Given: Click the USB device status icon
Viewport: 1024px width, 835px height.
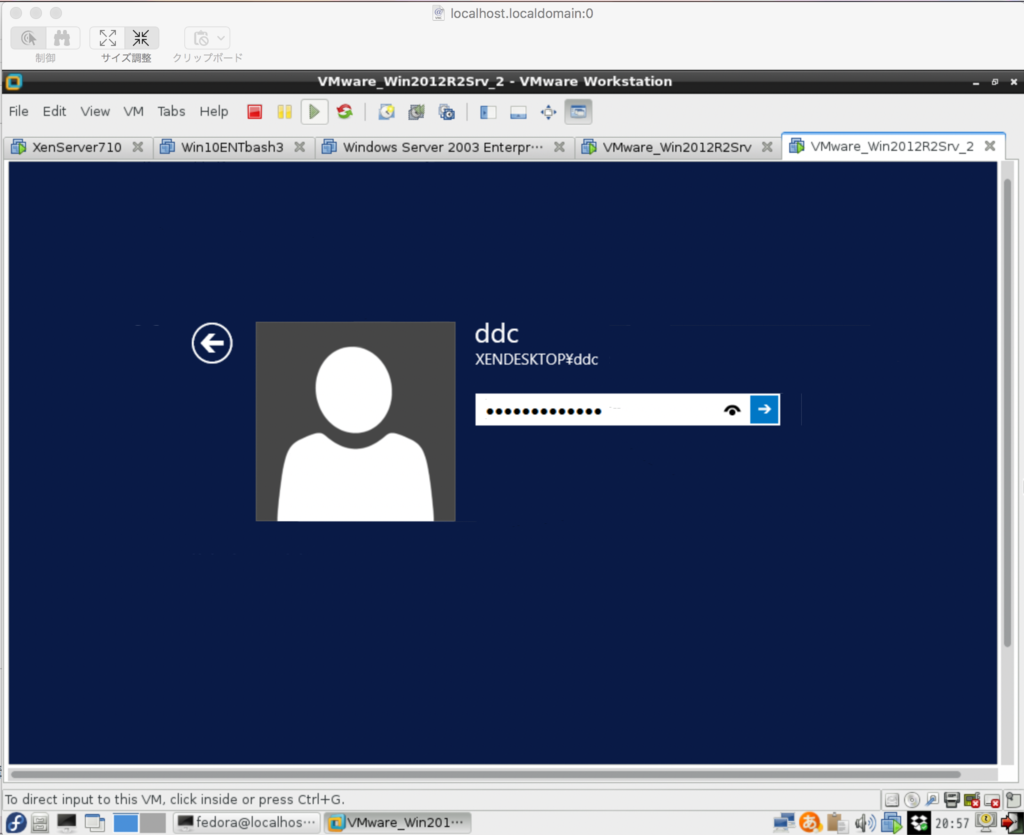Looking at the screenshot, I should coord(993,800).
